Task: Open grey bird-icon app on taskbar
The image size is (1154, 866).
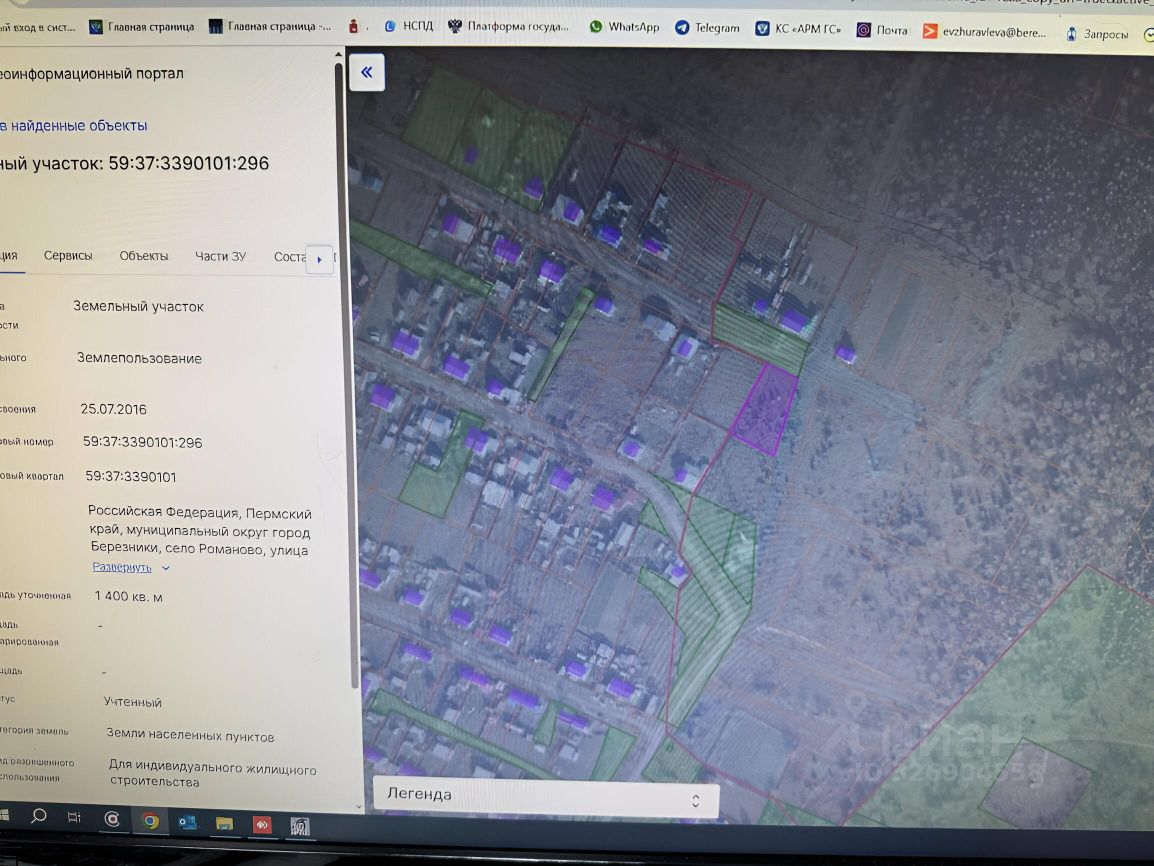Action: (300, 826)
